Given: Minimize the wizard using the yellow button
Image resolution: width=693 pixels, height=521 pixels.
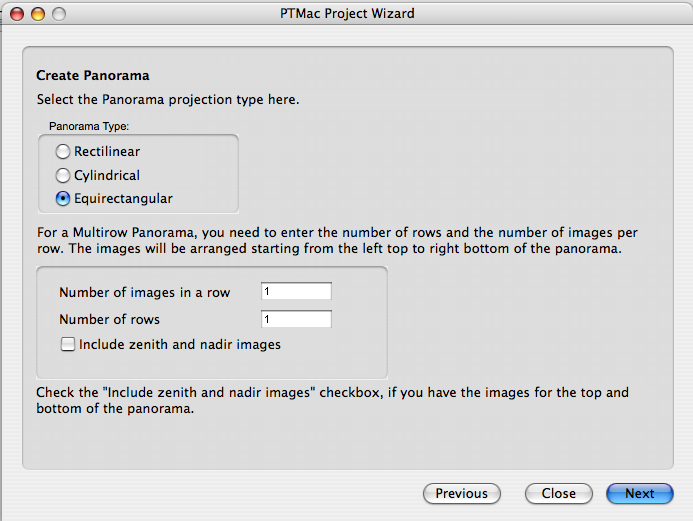Looking at the screenshot, I should (39, 14).
